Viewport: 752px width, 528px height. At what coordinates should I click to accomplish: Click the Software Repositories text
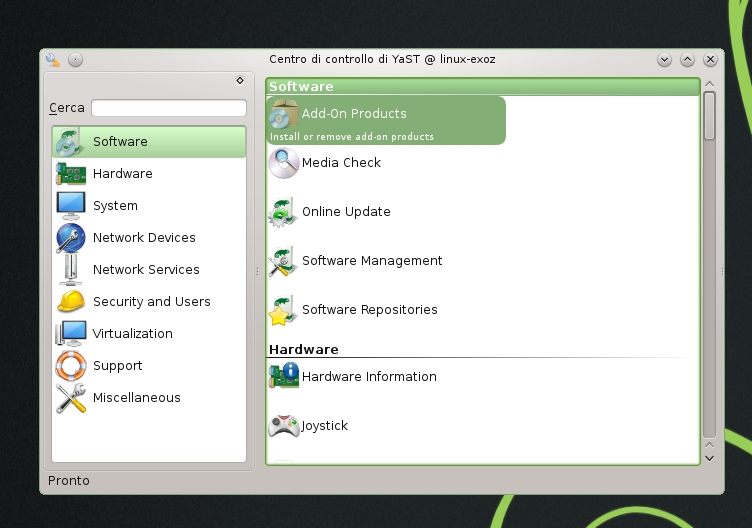tap(370, 310)
